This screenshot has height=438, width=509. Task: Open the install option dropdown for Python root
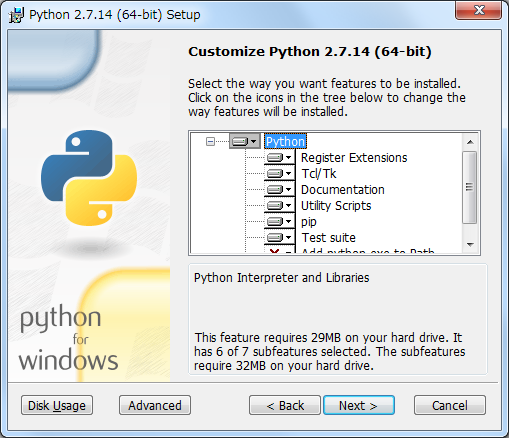245,141
